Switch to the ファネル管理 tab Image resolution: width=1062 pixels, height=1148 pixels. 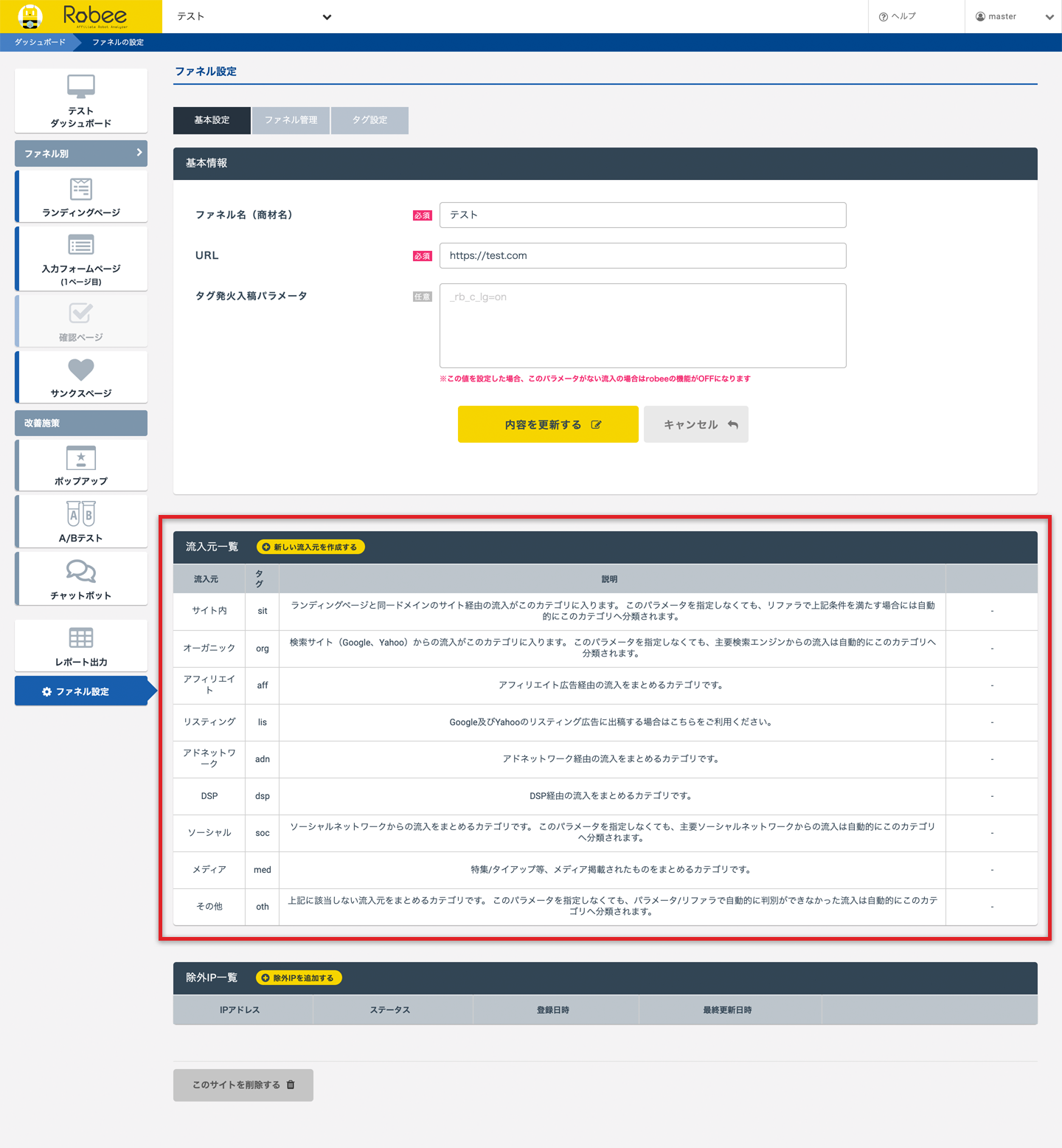[x=291, y=120]
